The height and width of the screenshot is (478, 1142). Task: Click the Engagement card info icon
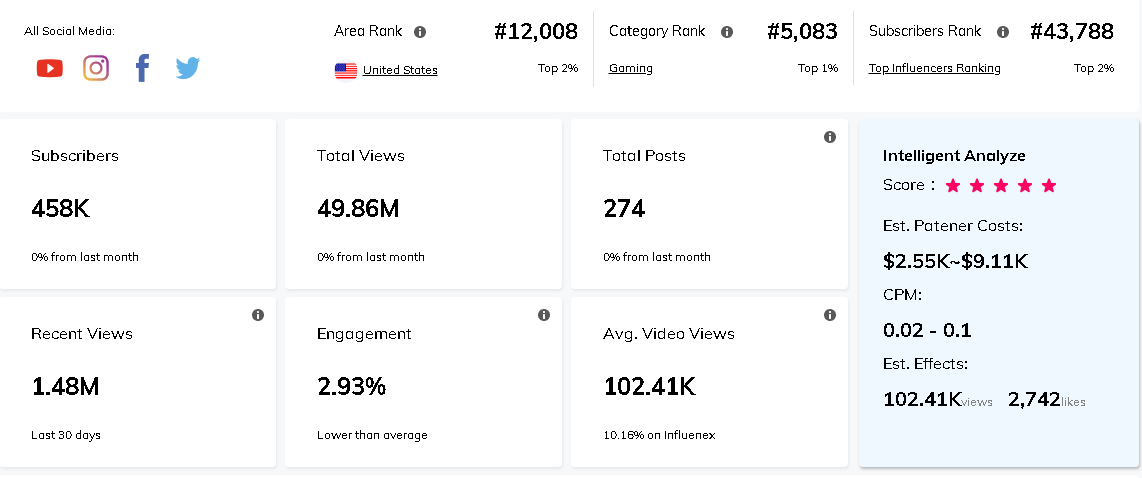click(x=544, y=315)
